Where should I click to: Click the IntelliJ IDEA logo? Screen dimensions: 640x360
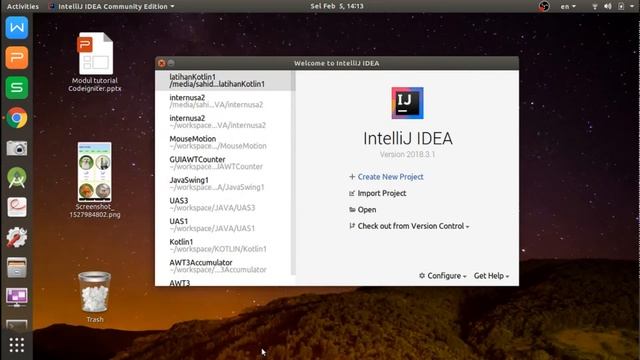click(x=407, y=103)
